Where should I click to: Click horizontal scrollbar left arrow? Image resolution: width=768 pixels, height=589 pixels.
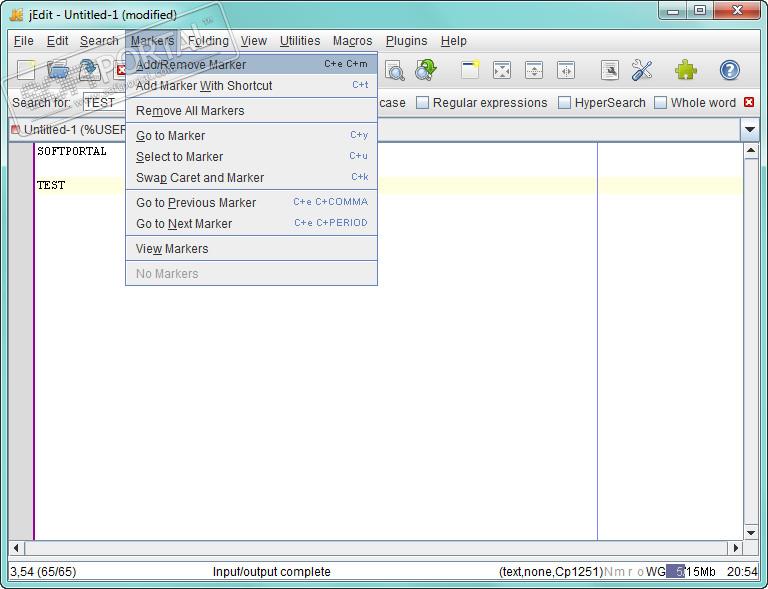pos(17,548)
